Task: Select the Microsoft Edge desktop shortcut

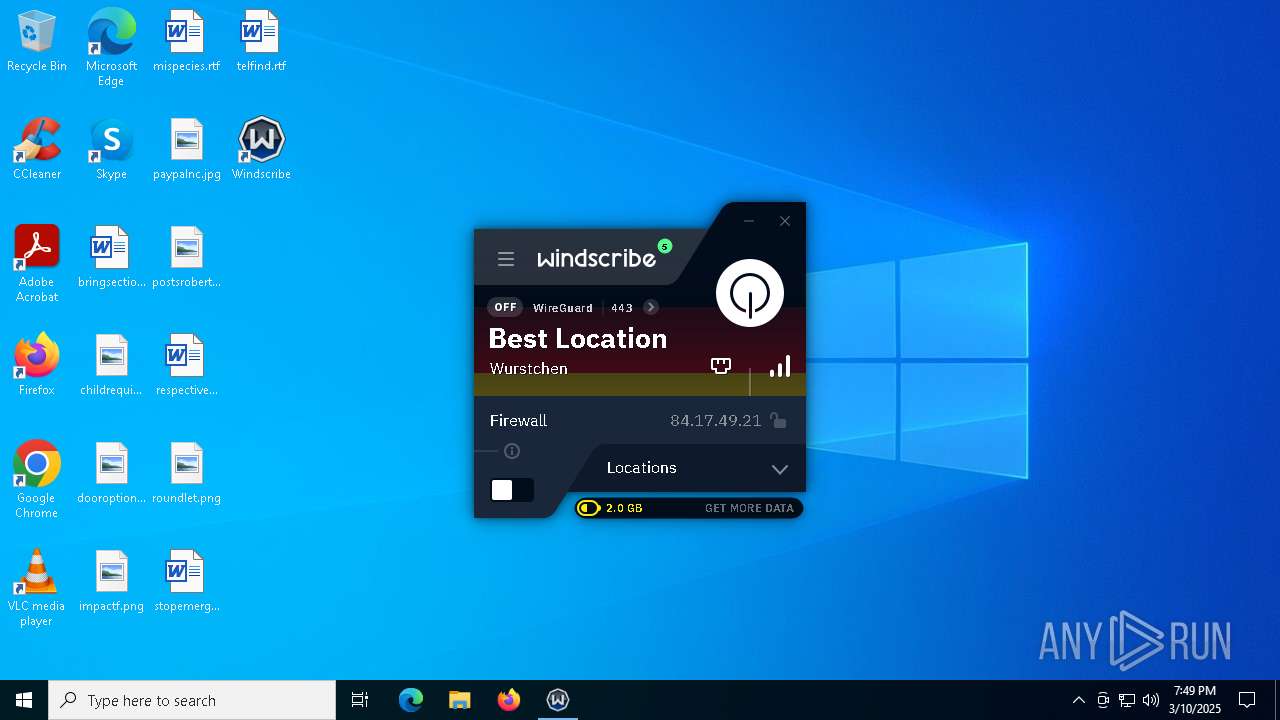Action: coord(111,48)
